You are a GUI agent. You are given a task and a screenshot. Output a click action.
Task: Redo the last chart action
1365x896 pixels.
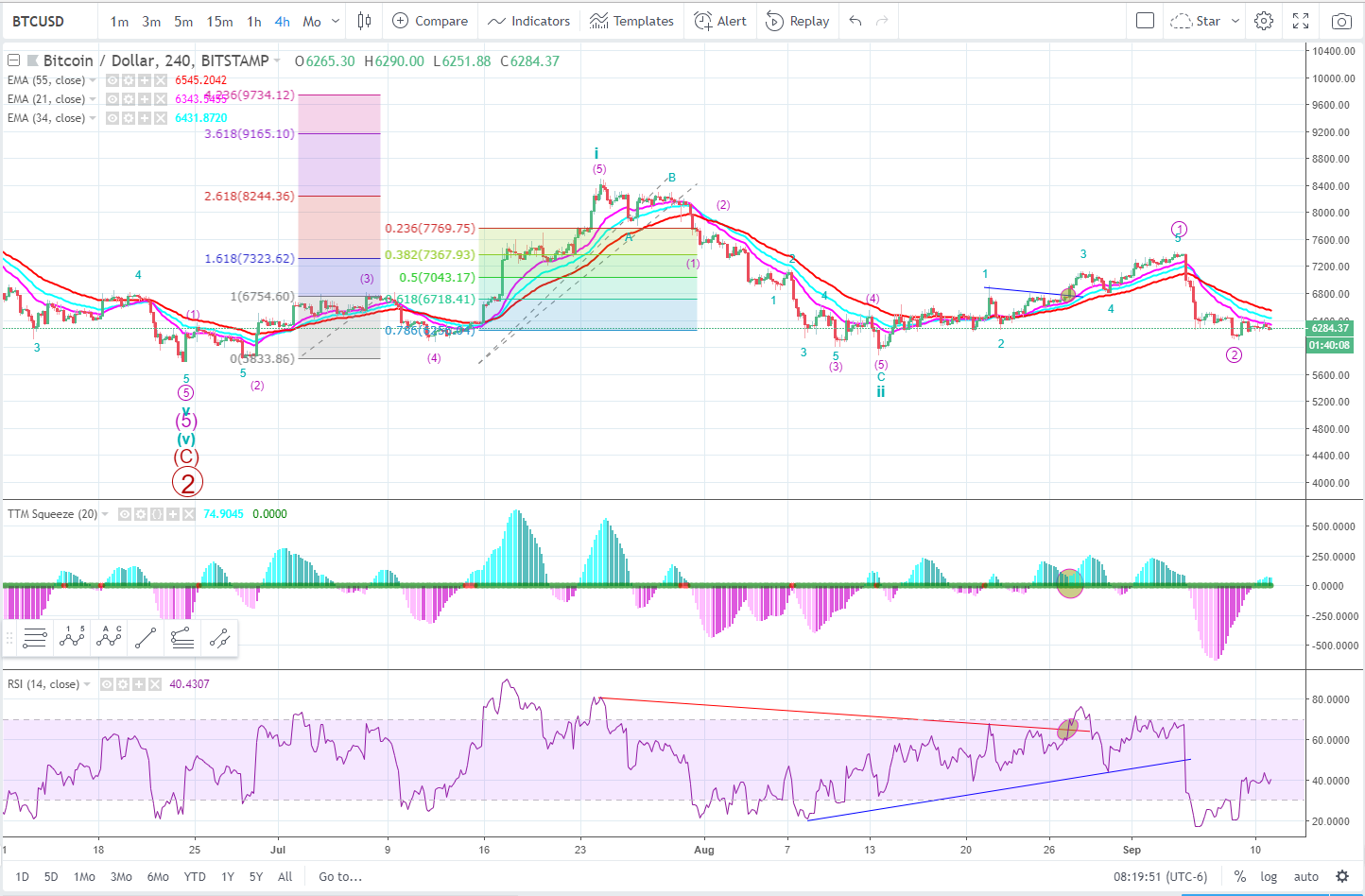(882, 21)
